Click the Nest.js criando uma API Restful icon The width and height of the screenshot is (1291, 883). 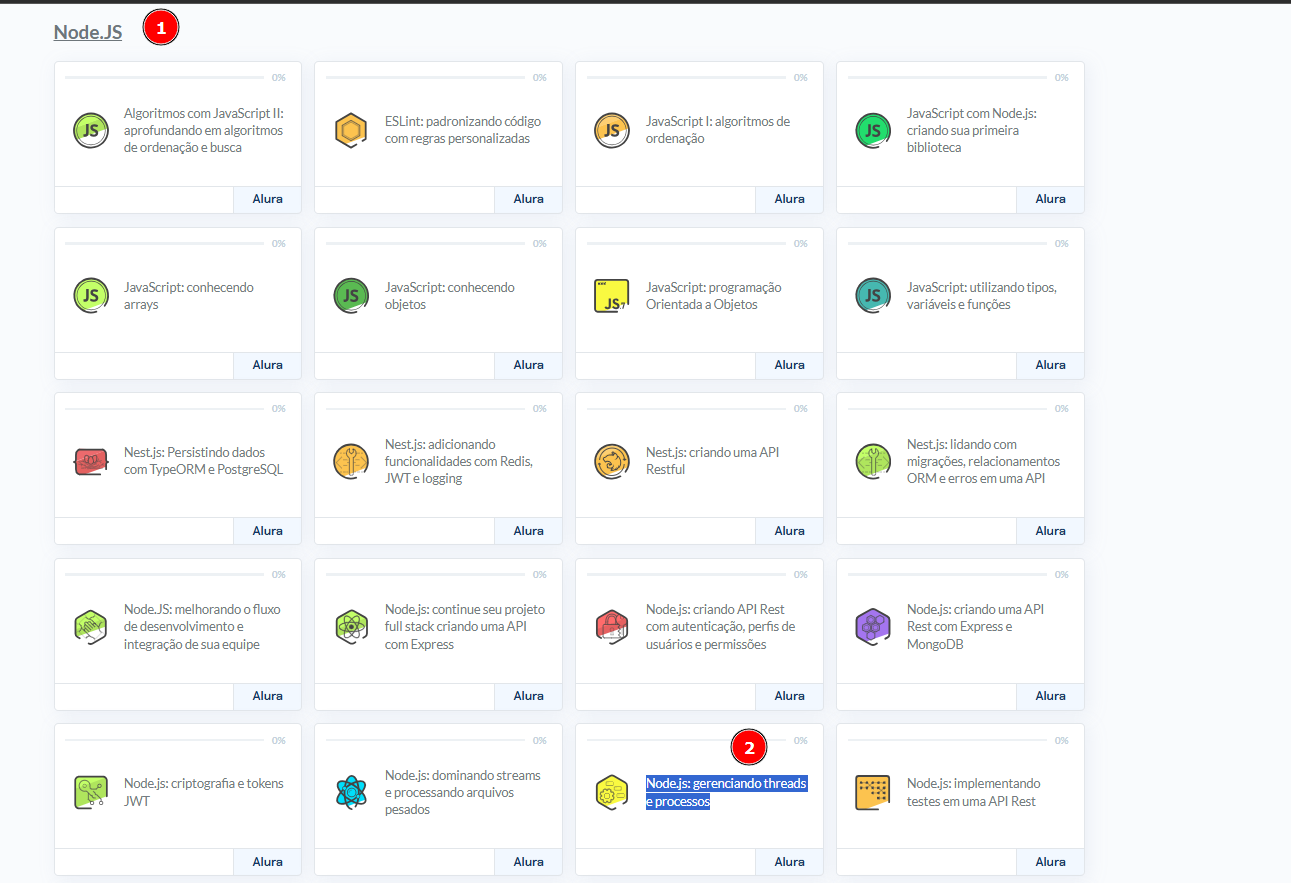pyautogui.click(x=612, y=461)
